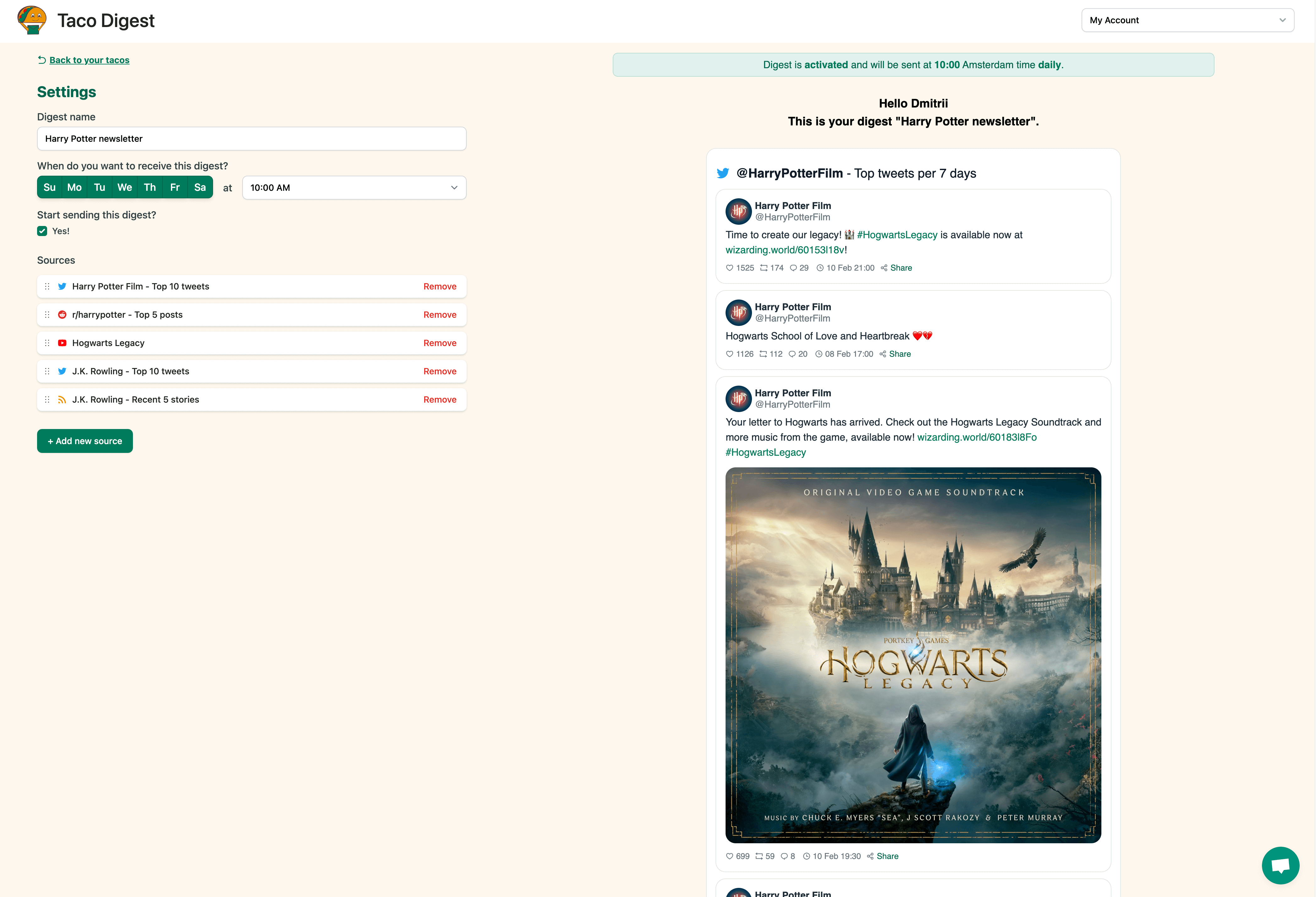This screenshot has width=1316, height=897.
Task: Open the wizarding.world/60153l18v link
Action: [x=785, y=250]
